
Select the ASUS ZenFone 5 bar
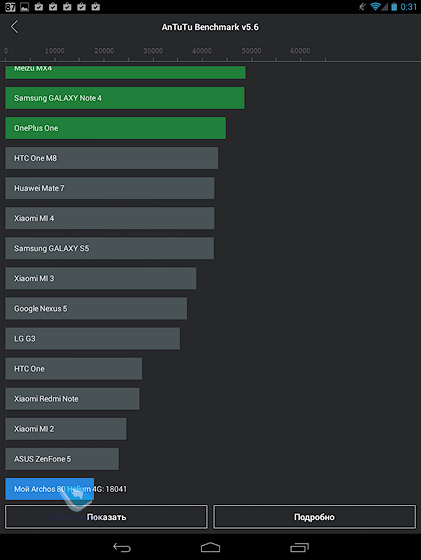tap(62, 459)
